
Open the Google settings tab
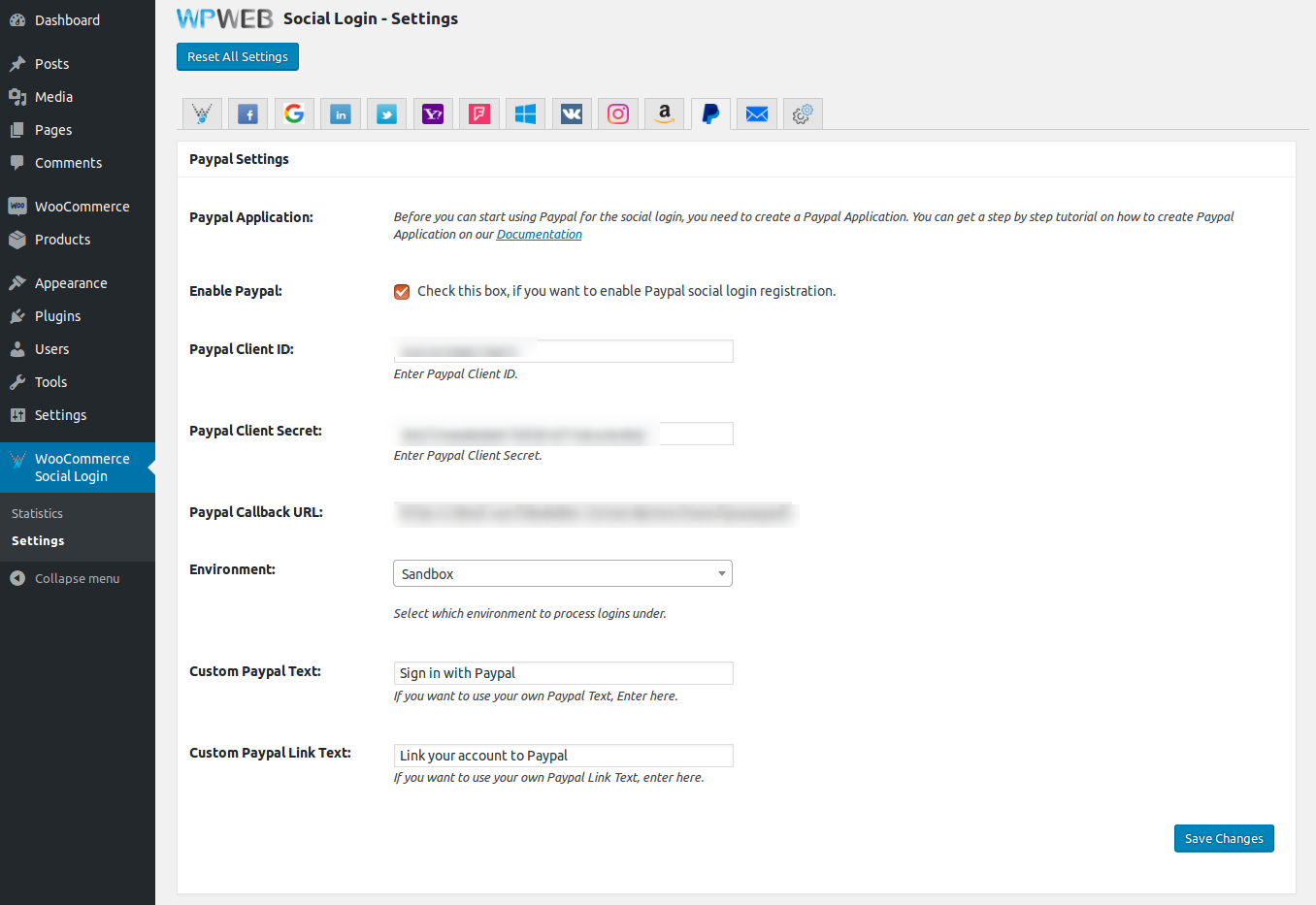tap(294, 114)
